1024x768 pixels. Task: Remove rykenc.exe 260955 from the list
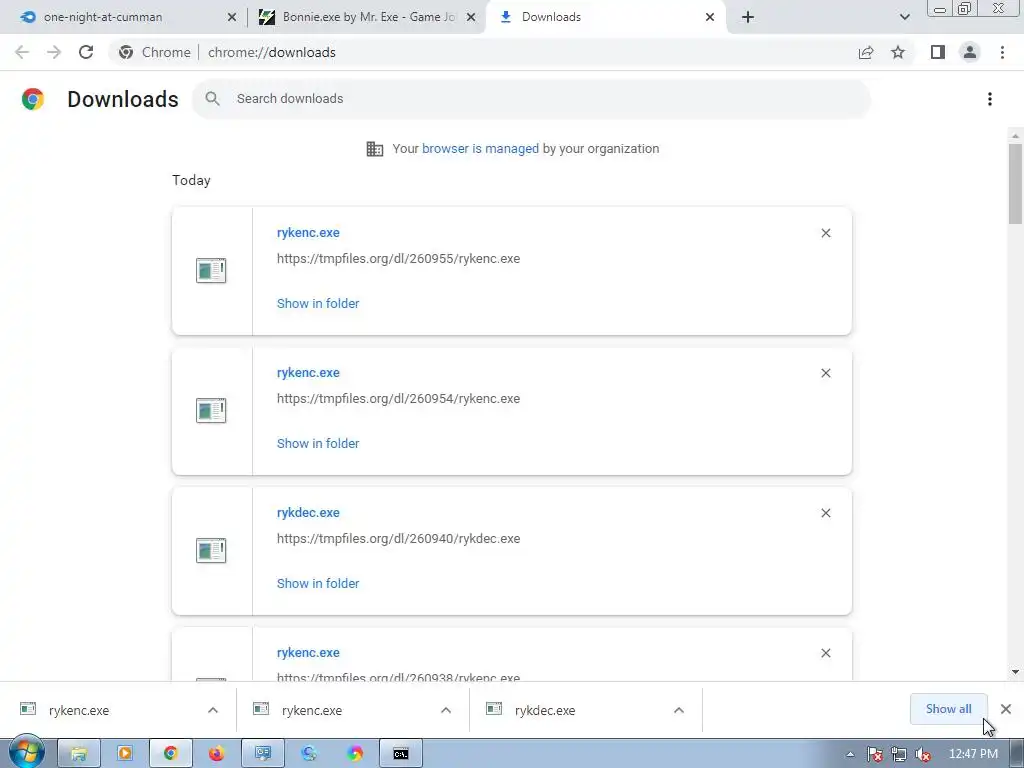click(x=825, y=233)
